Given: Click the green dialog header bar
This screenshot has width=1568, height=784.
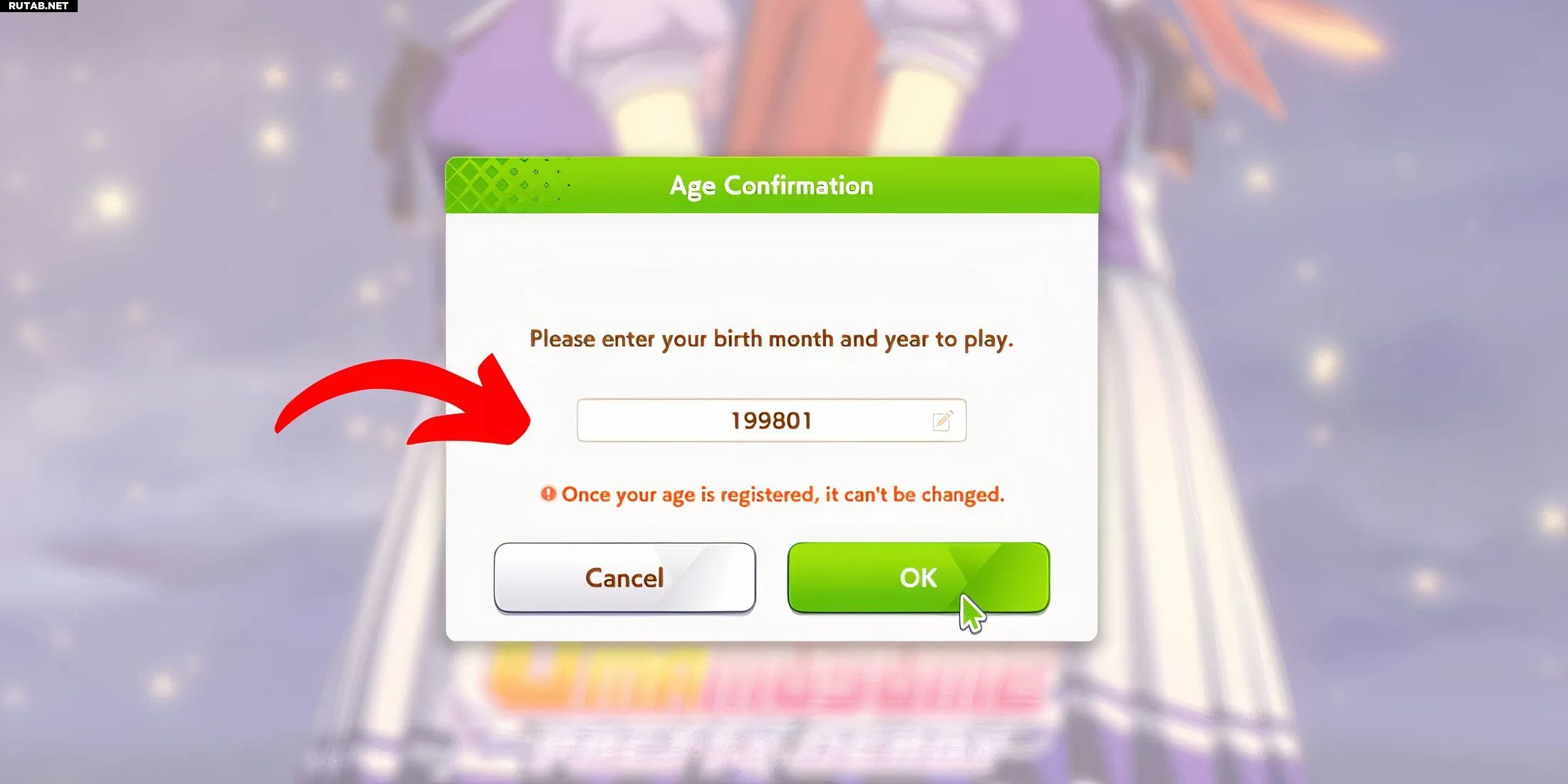Looking at the screenshot, I should click(772, 185).
